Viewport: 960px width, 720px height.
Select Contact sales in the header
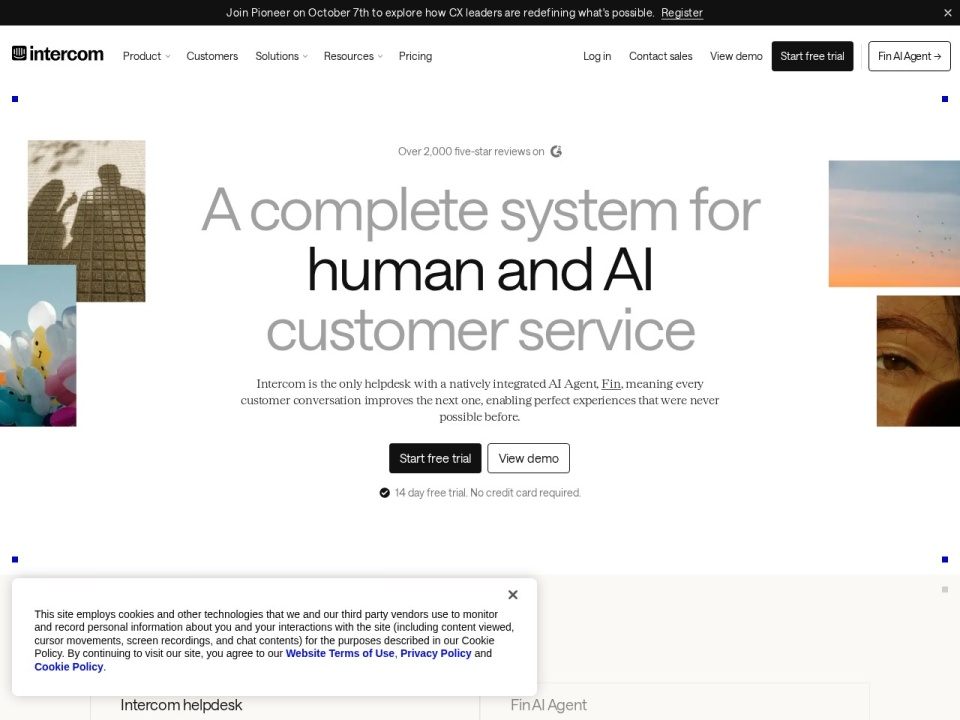tap(661, 56)
